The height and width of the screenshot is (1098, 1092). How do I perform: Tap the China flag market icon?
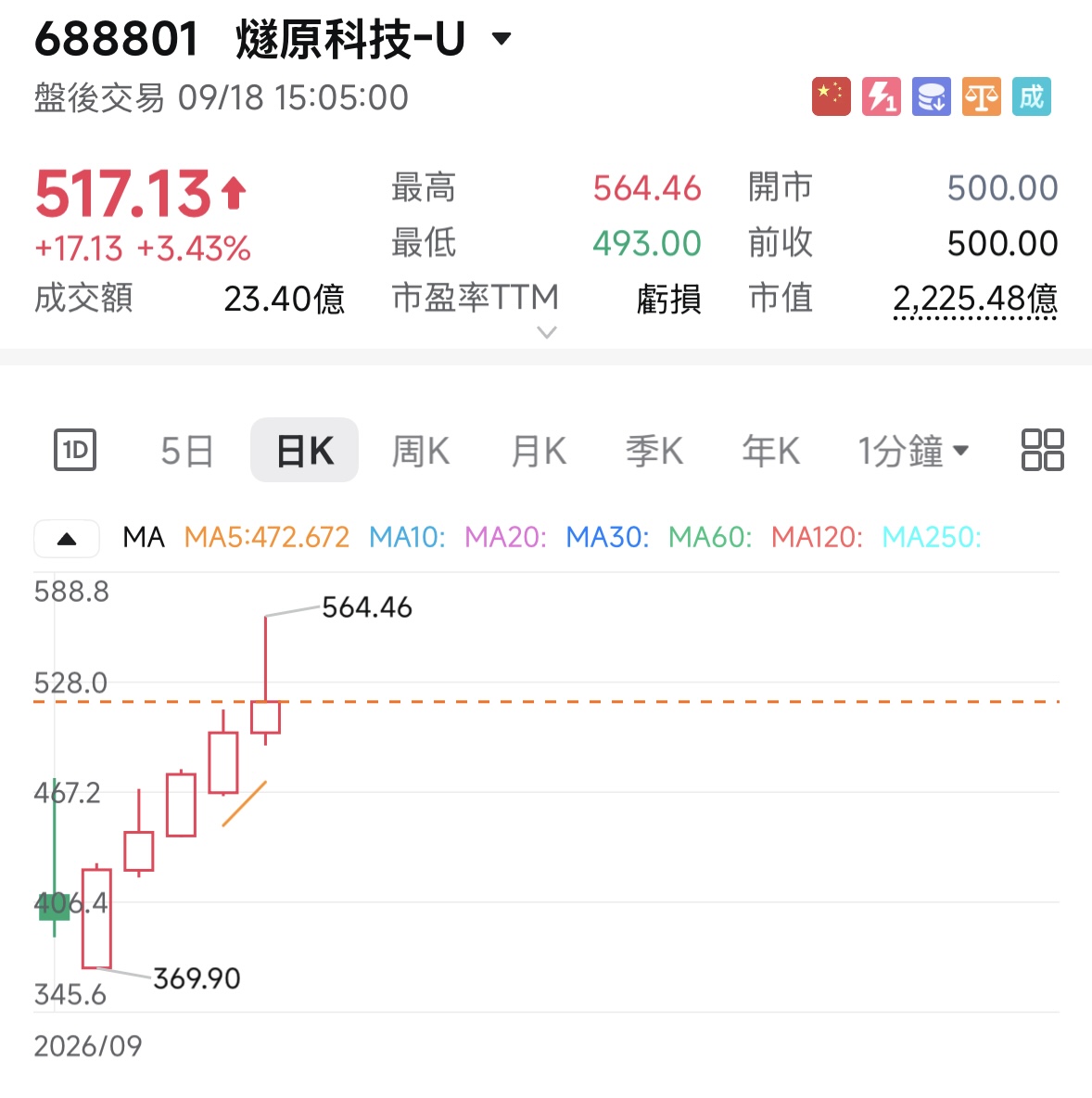(831, 96)
